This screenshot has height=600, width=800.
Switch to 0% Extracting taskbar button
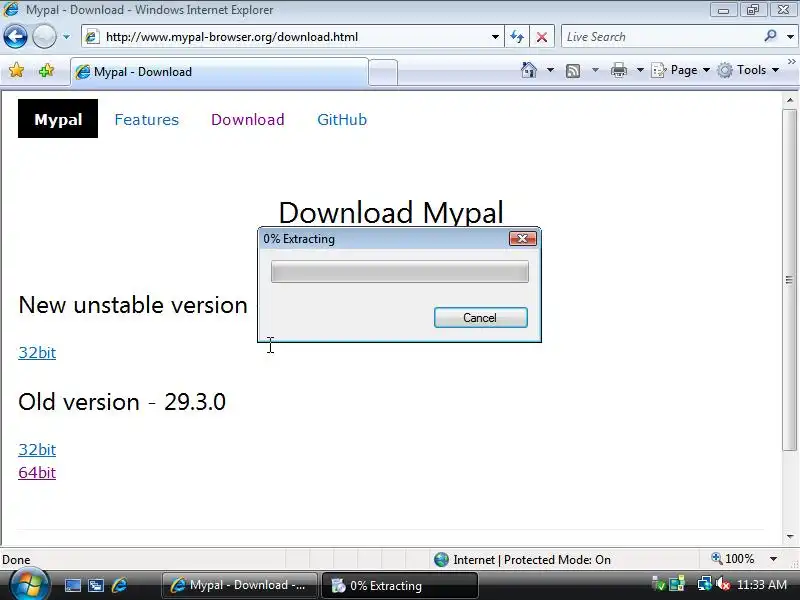400,585
